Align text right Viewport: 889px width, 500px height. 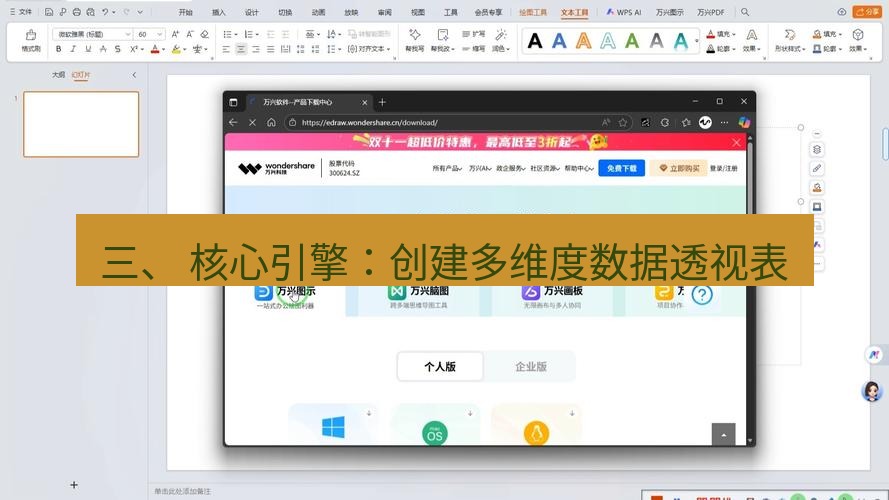coord(256,49)
